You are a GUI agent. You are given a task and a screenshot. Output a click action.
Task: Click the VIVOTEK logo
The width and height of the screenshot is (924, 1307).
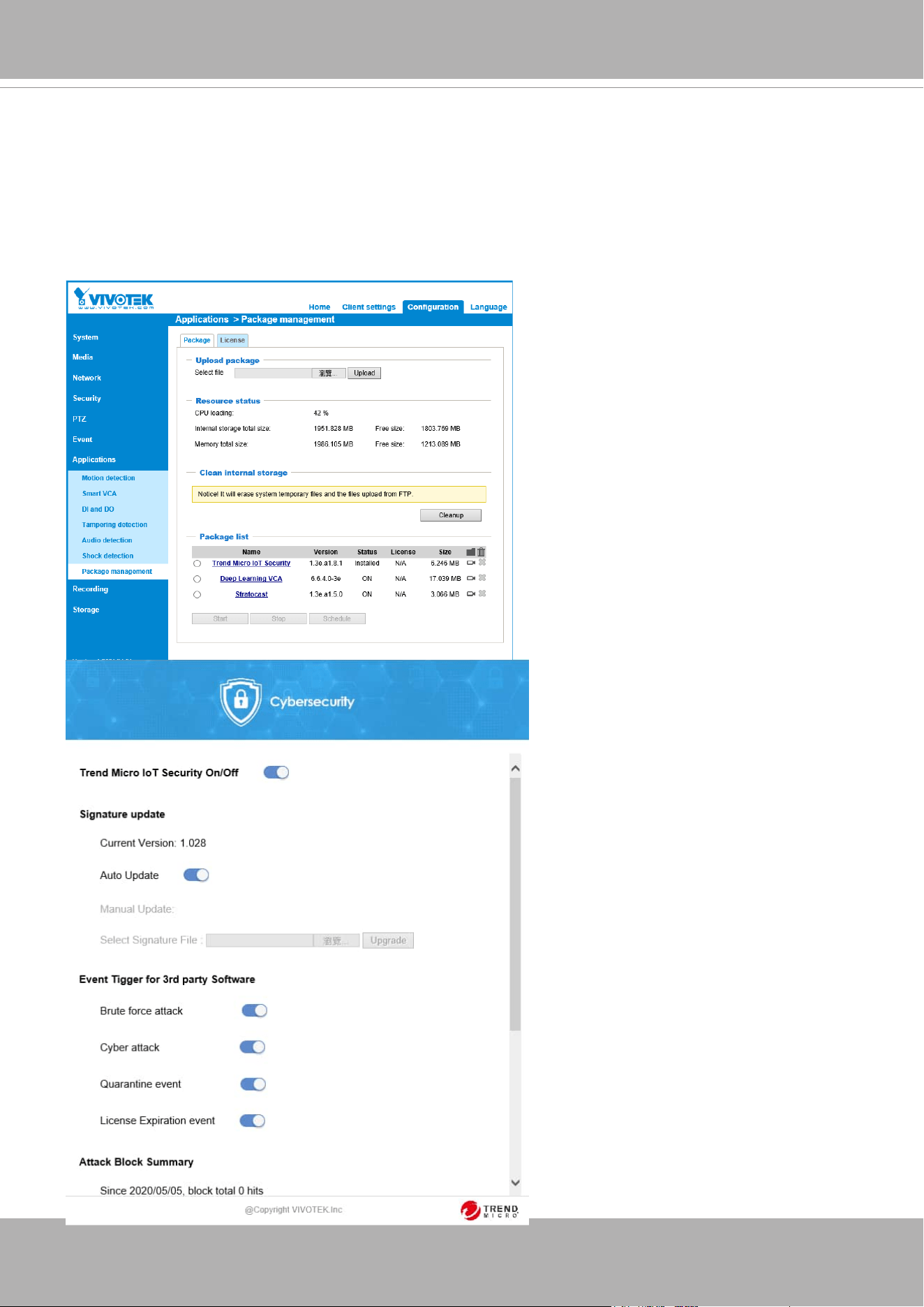(114, 299)
